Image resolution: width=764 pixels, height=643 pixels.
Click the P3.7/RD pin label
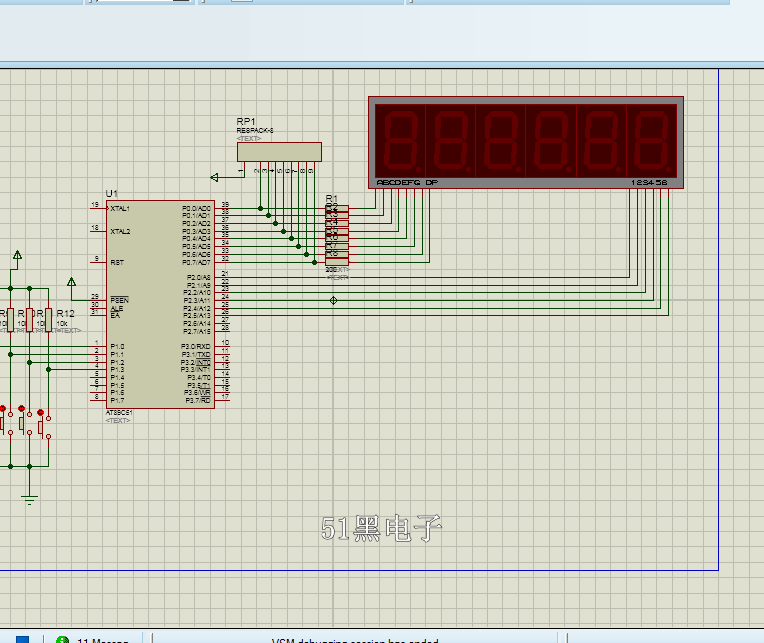(x=198, y=400)
